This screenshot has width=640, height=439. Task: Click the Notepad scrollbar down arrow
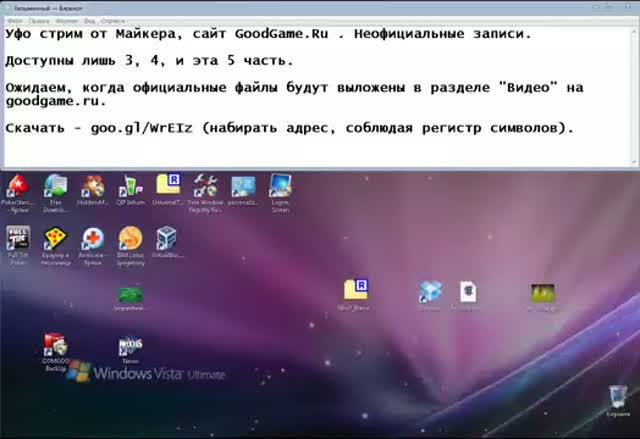[635, 162]
